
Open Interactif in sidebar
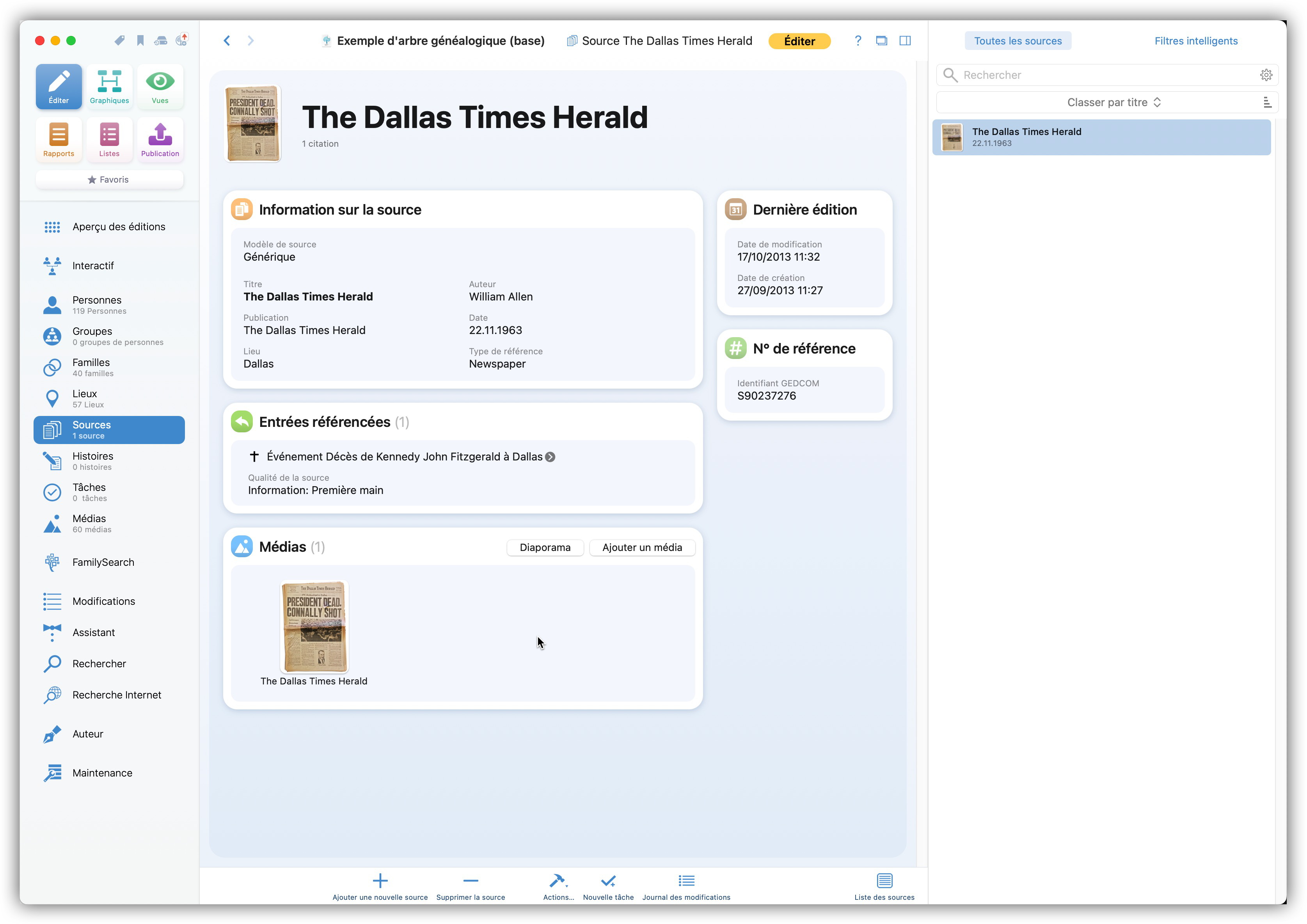click(x=109, y=266)
